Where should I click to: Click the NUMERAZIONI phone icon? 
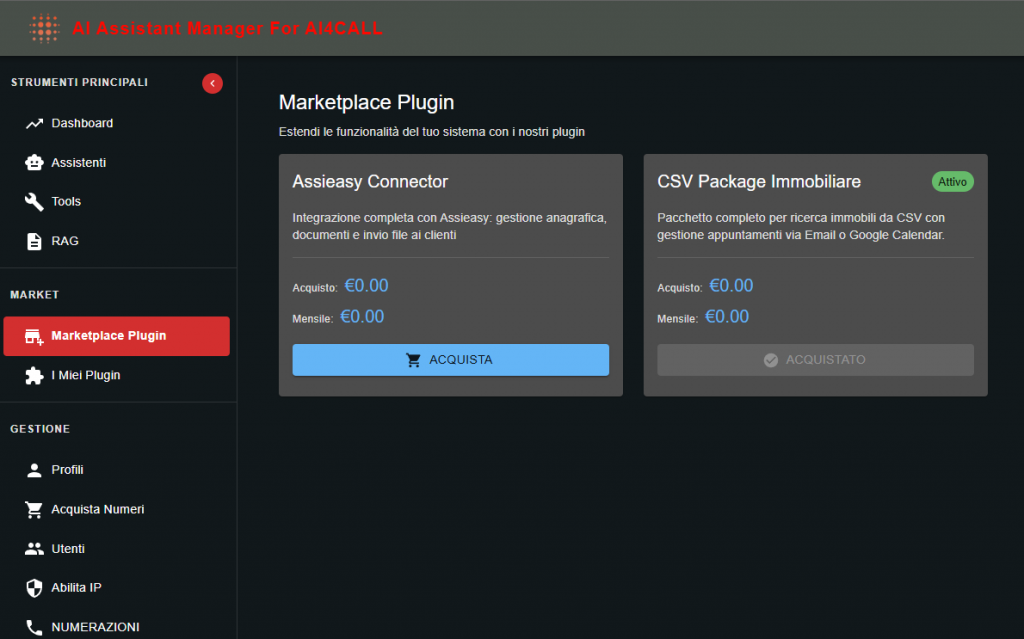(34, 627)
